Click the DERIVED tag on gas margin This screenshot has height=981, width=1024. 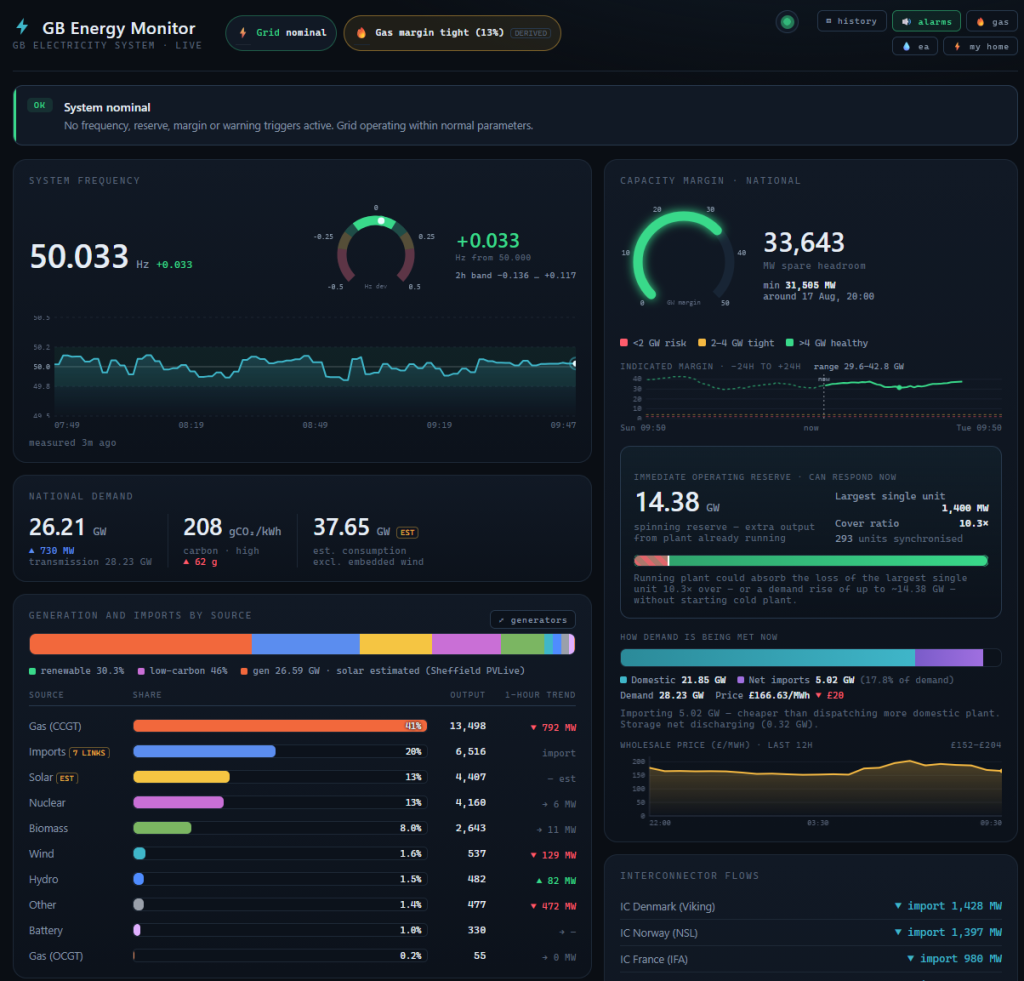(x=530, y=33)
